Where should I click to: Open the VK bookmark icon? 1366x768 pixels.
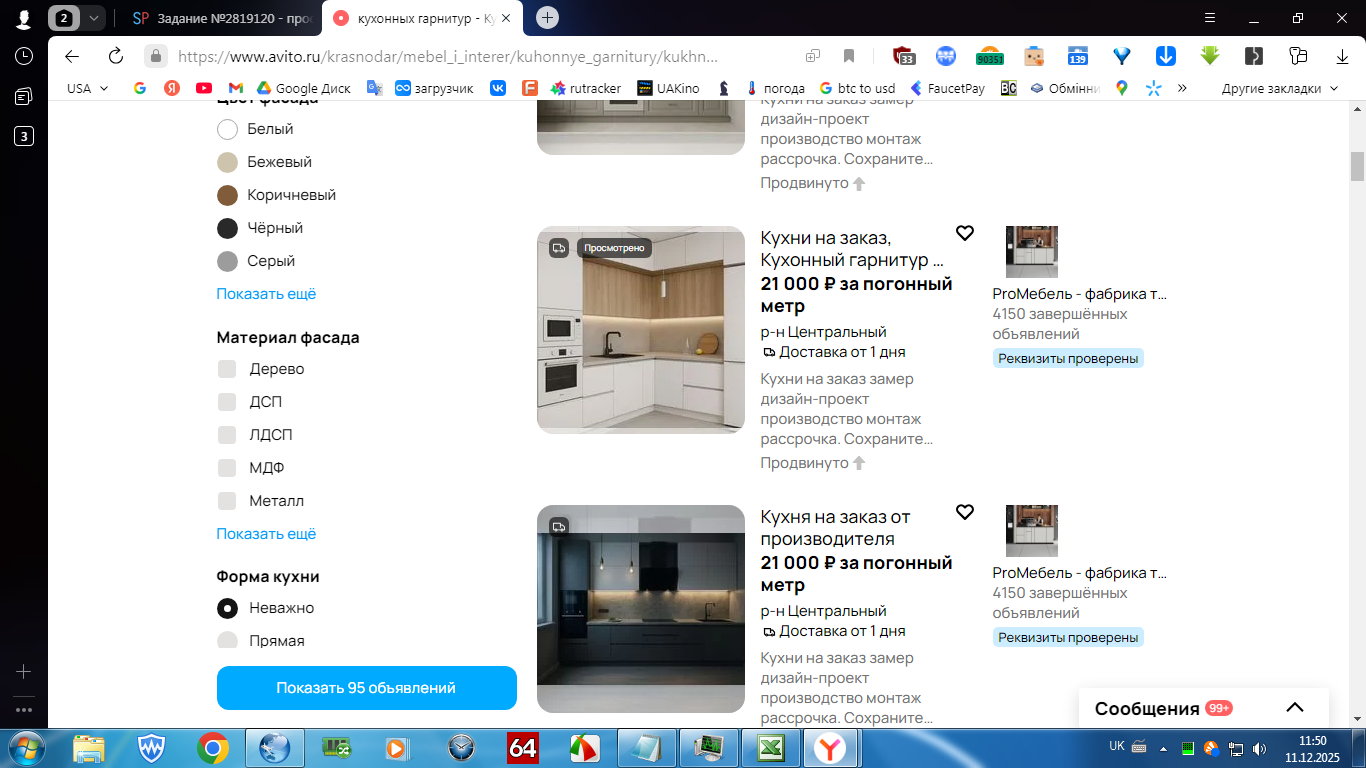click(x=498, y=88)
